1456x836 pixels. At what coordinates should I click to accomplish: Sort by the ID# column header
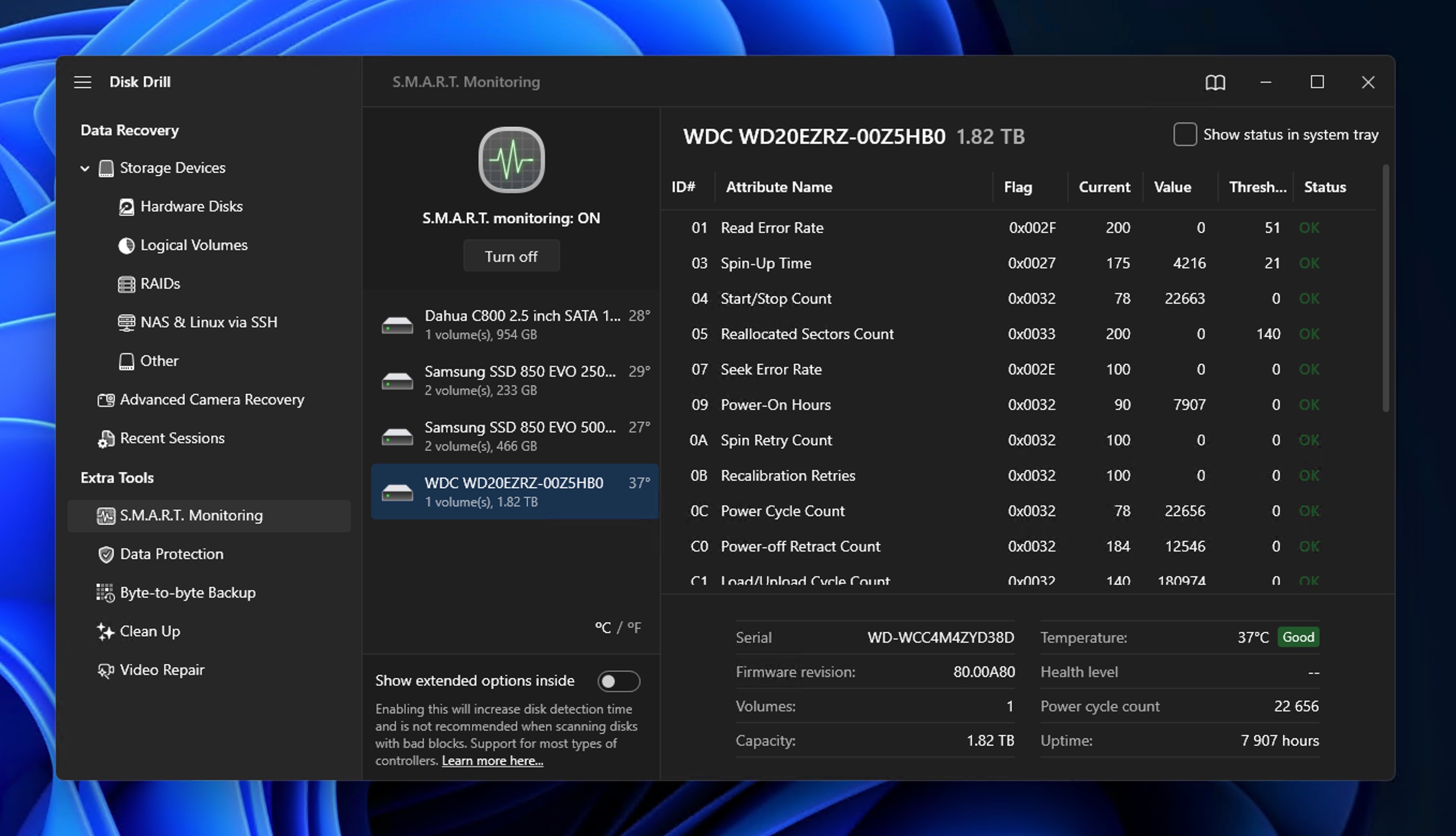[683, 187]
